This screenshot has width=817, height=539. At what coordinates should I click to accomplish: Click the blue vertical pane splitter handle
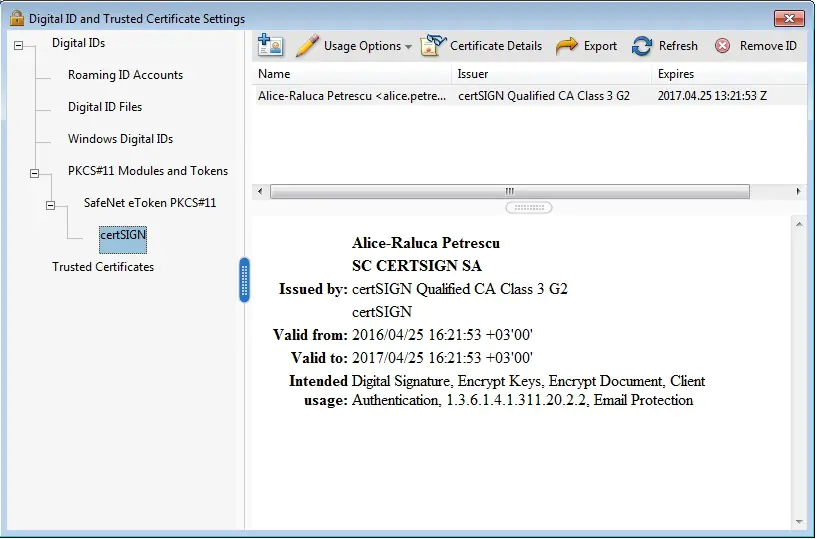coord(244,280)
